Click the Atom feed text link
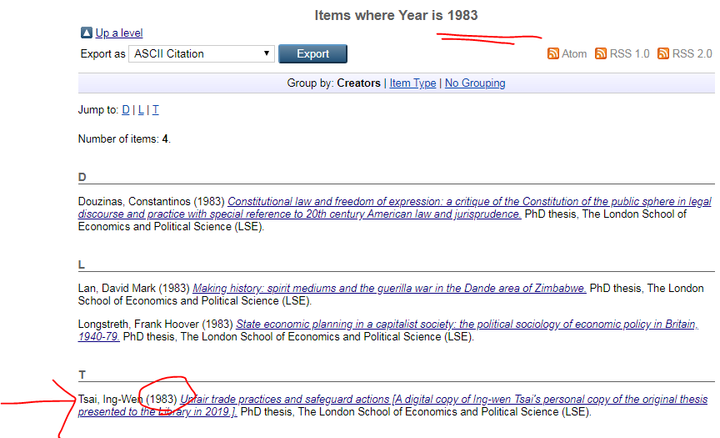Screen dimensions: 720x438 [574, 54]
